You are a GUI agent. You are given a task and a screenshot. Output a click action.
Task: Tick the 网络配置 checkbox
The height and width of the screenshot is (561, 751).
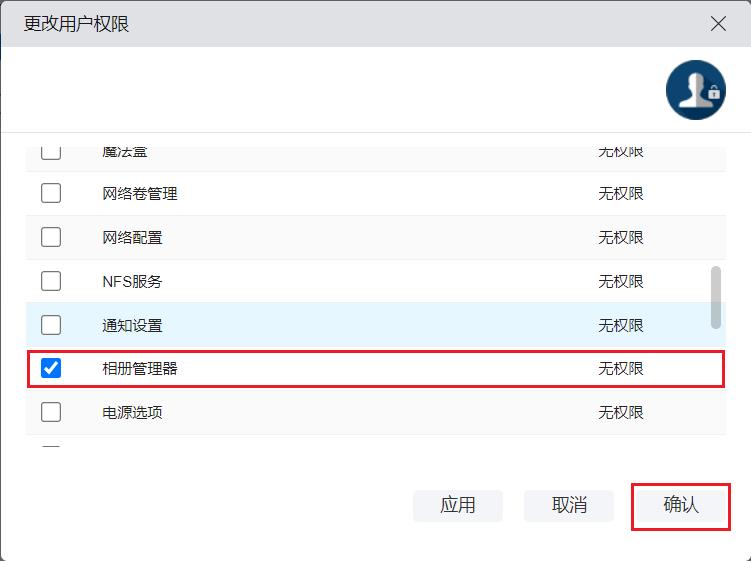point(51,237)
